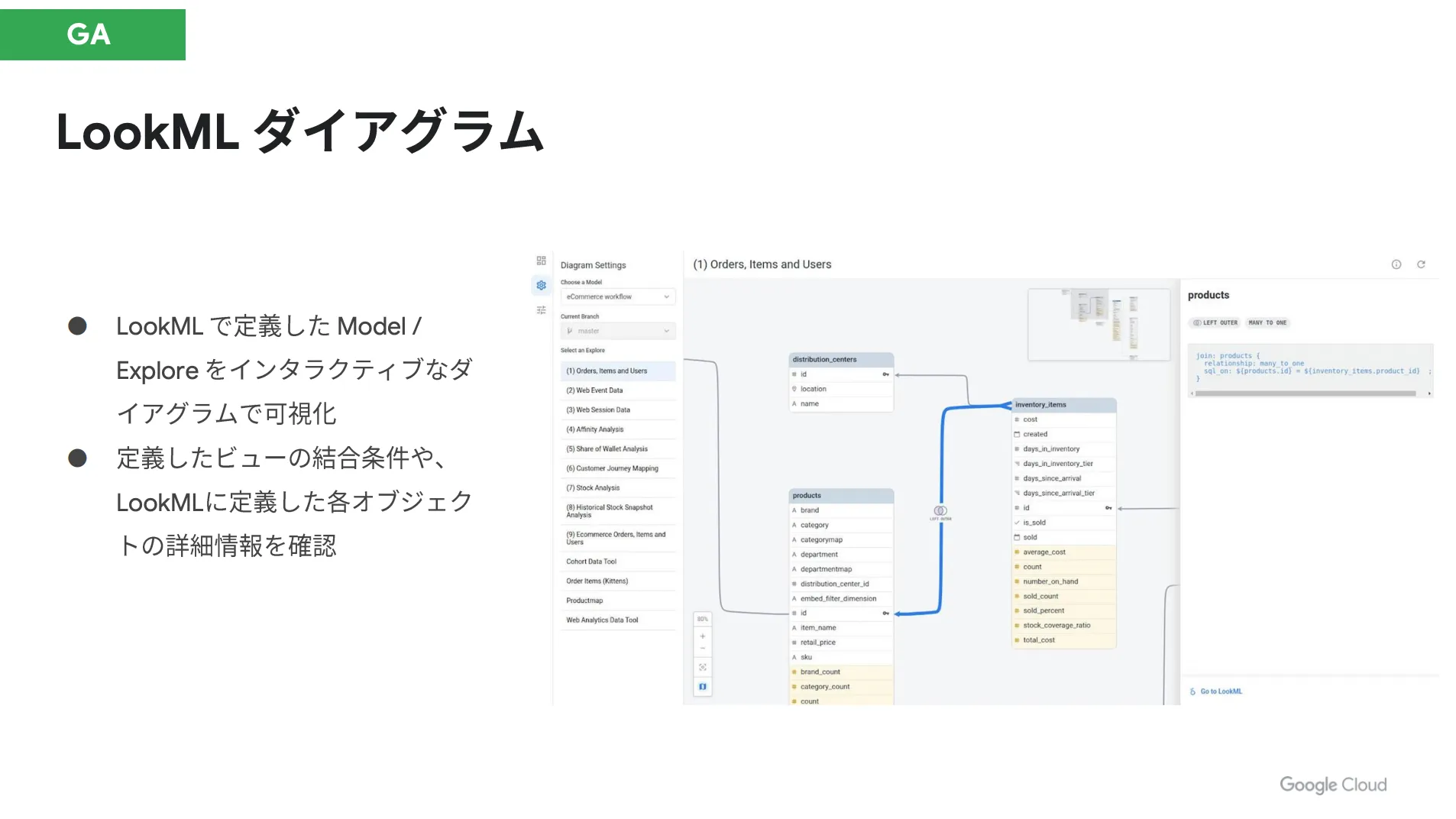1456x819 pixels.
Task: Click the sku field in products
Action: 841,657
